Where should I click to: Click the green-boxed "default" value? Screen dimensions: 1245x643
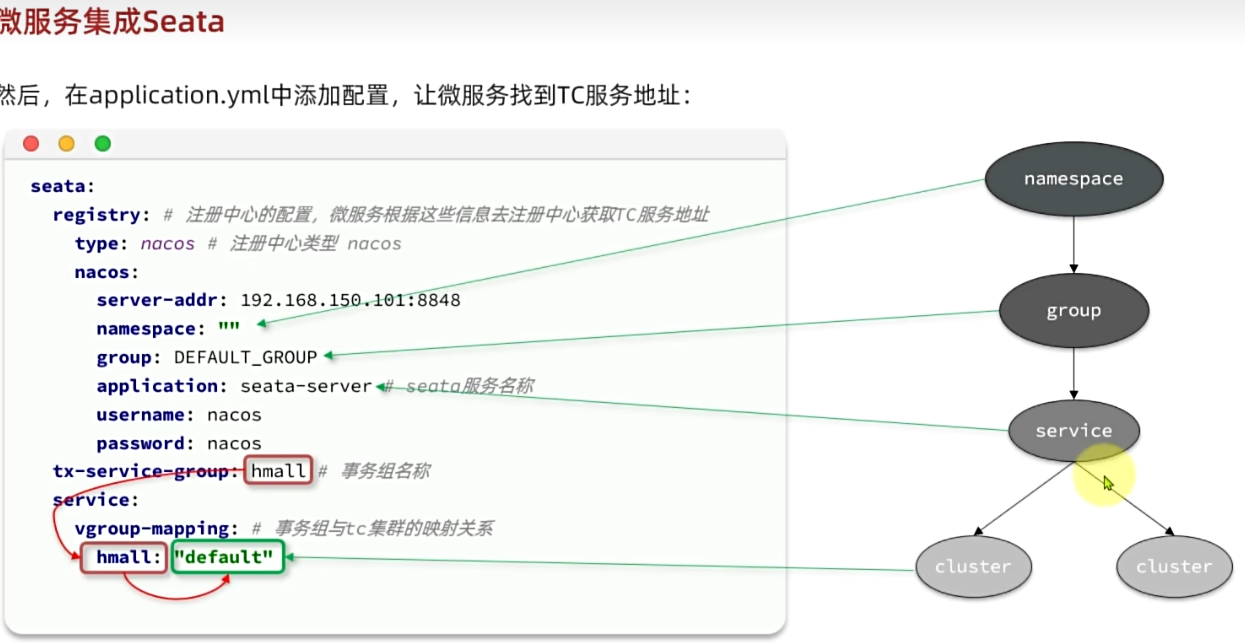[x=228, y=557]
